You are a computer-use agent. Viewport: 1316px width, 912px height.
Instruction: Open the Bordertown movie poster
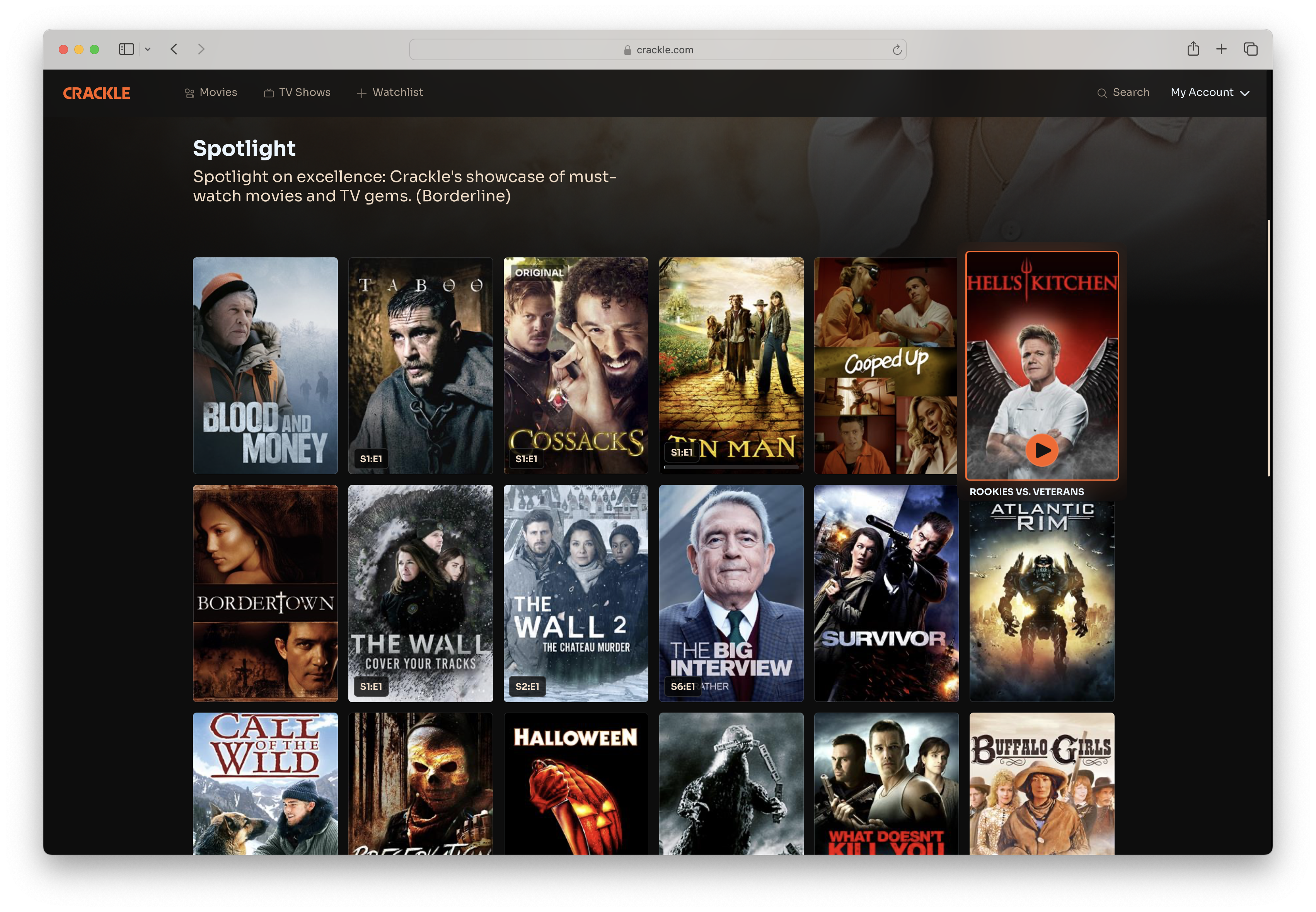265,594
